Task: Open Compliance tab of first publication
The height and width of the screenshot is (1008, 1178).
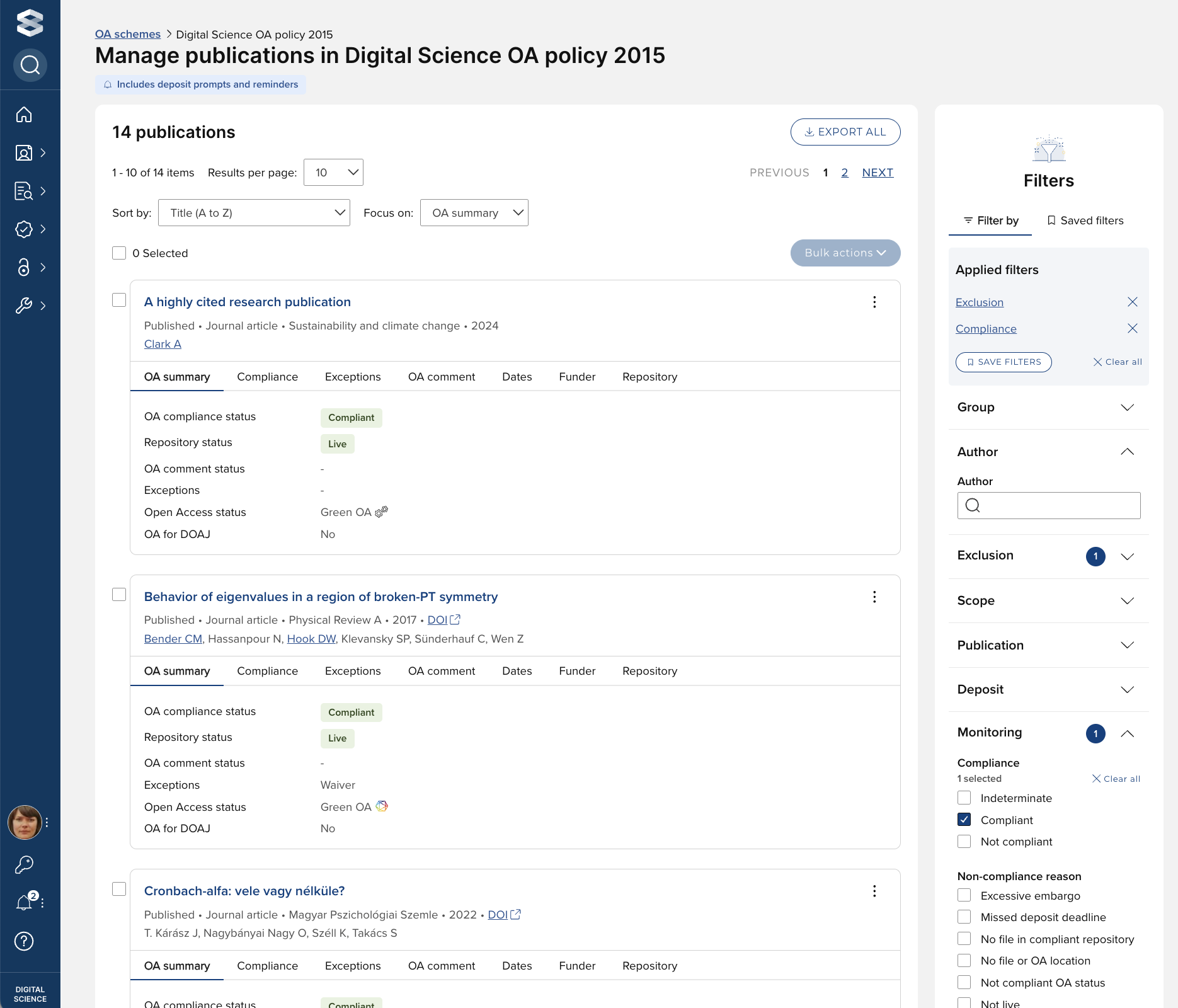Action: (267, 377)
